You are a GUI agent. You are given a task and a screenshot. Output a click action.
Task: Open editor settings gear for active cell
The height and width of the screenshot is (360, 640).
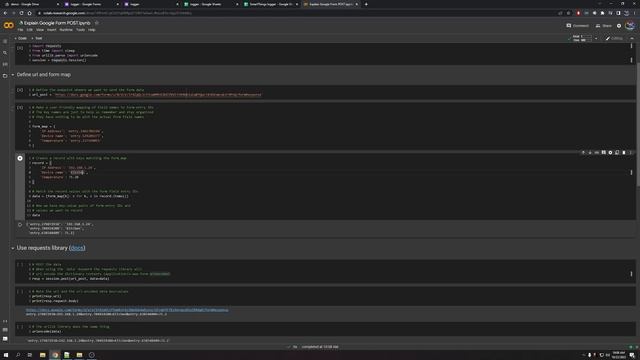(610, 152)
